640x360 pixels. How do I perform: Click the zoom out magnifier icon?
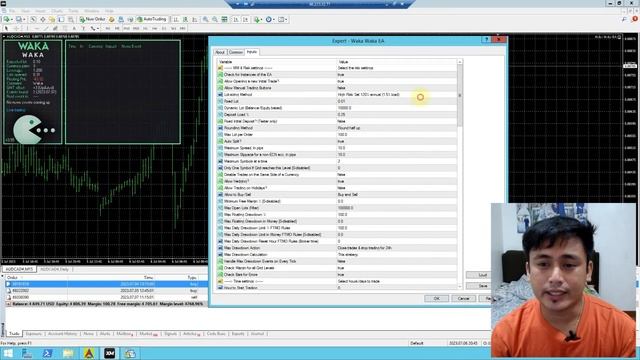(x=215, y=19)
